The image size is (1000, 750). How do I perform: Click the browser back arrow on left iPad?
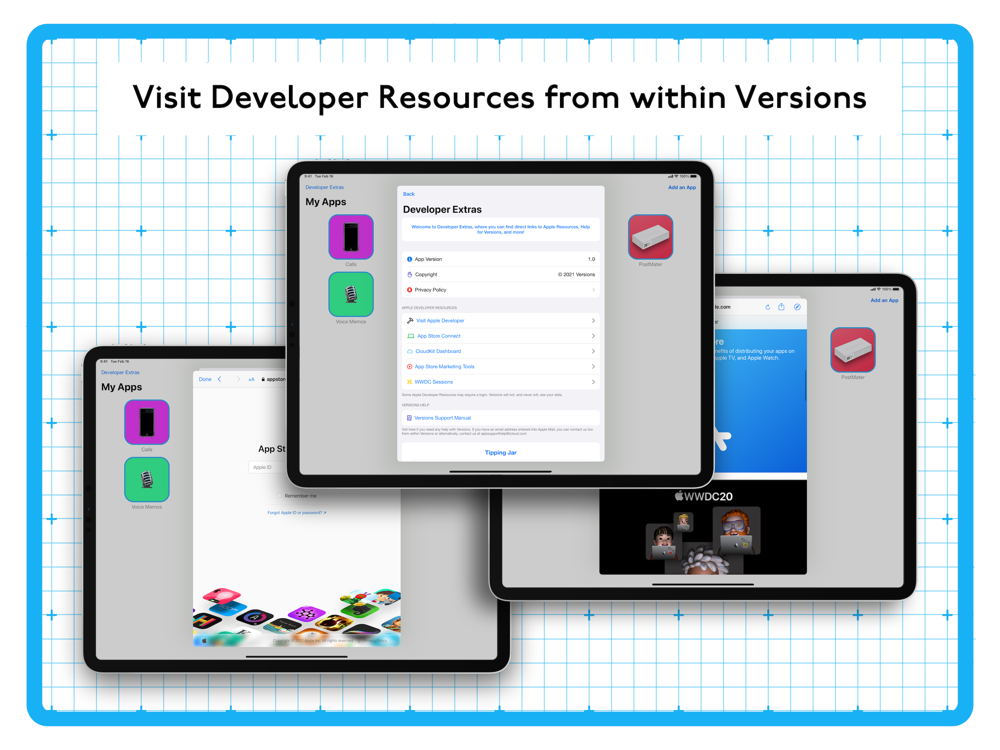coord(219,379)
